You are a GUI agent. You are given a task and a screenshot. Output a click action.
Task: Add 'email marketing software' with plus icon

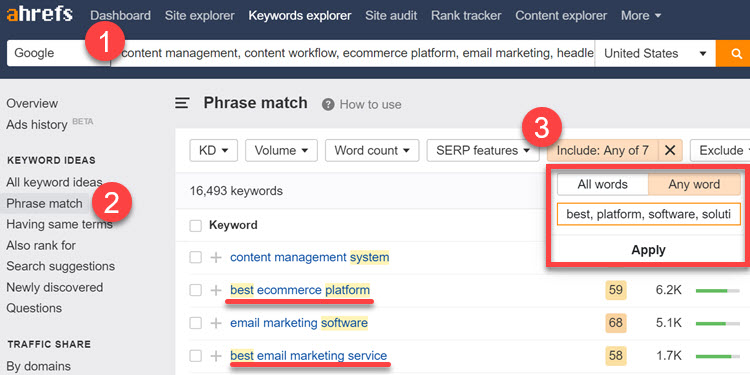216,323
